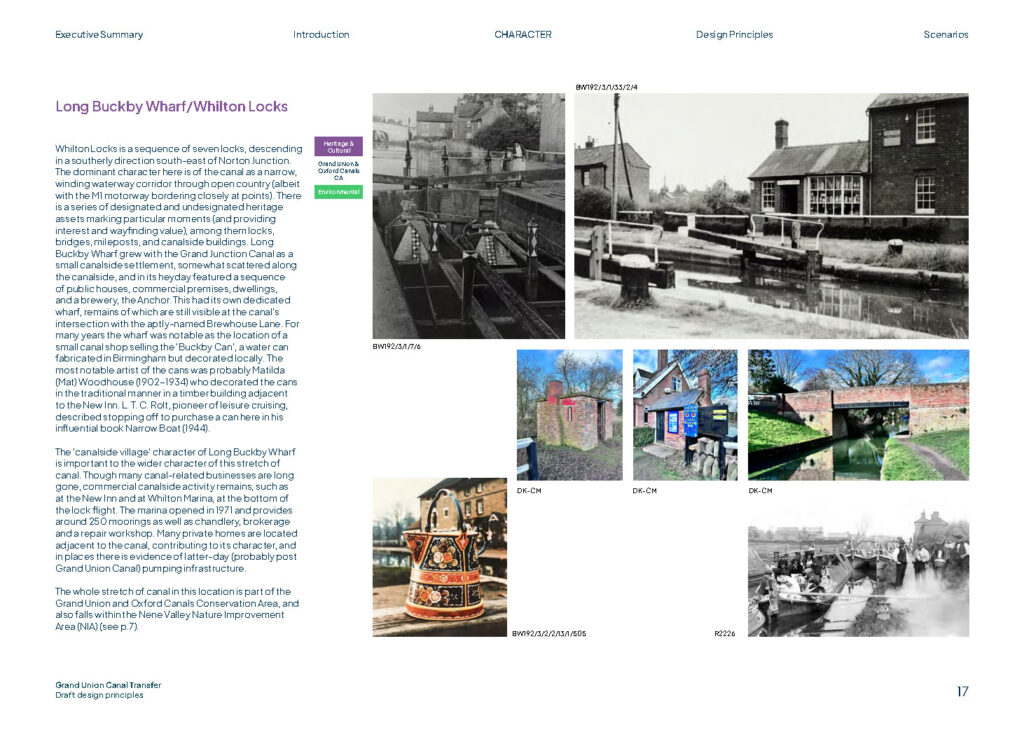Go to the Introduction tab
Viewport: 1024px width, 730px height.
(321, 35)
